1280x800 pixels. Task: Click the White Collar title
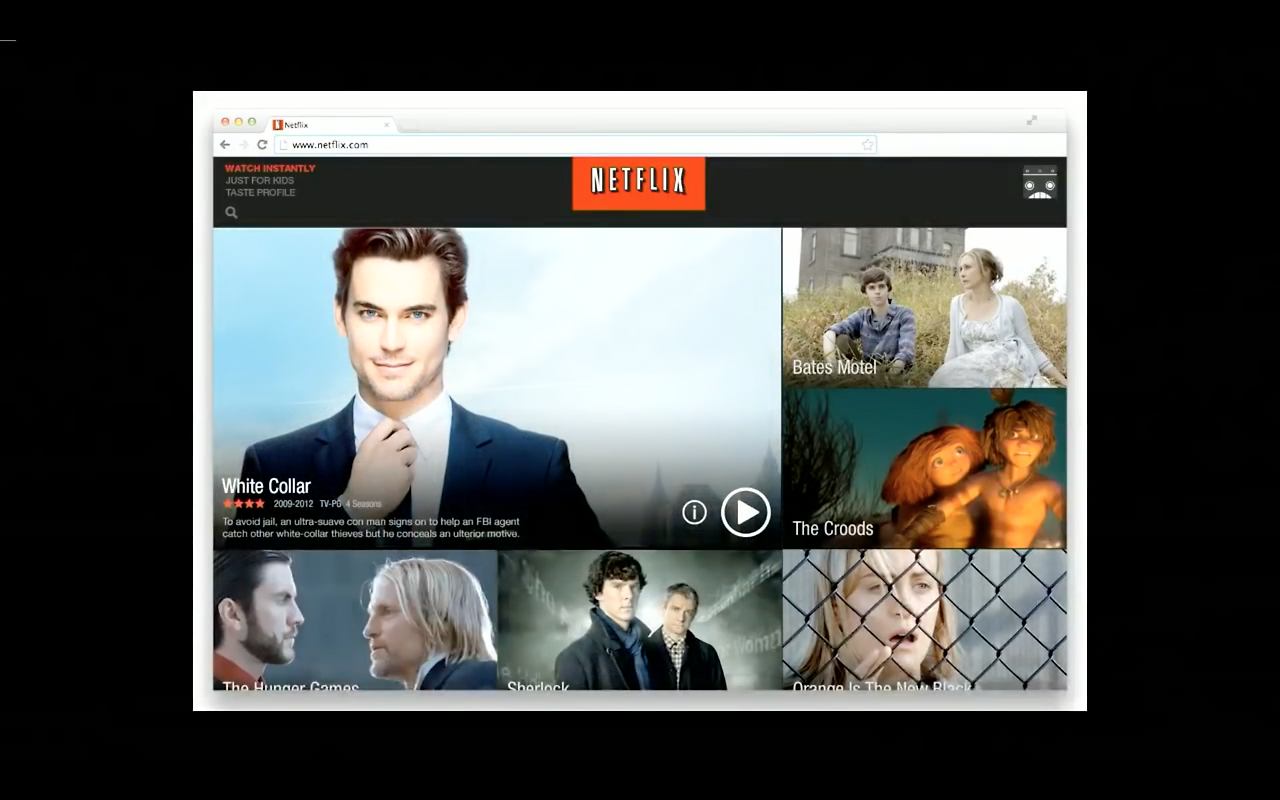click(266, 486)
